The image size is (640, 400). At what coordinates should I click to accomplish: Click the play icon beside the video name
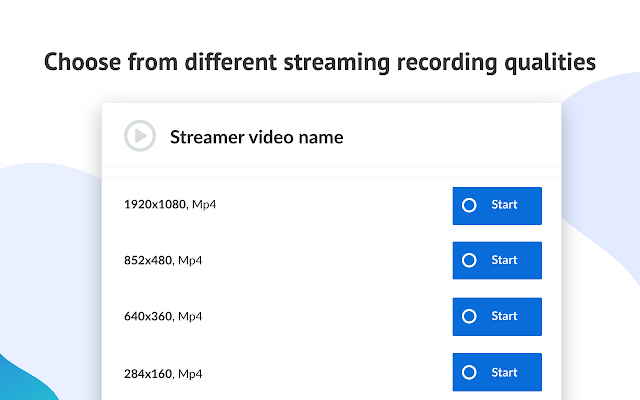[140, 136]
